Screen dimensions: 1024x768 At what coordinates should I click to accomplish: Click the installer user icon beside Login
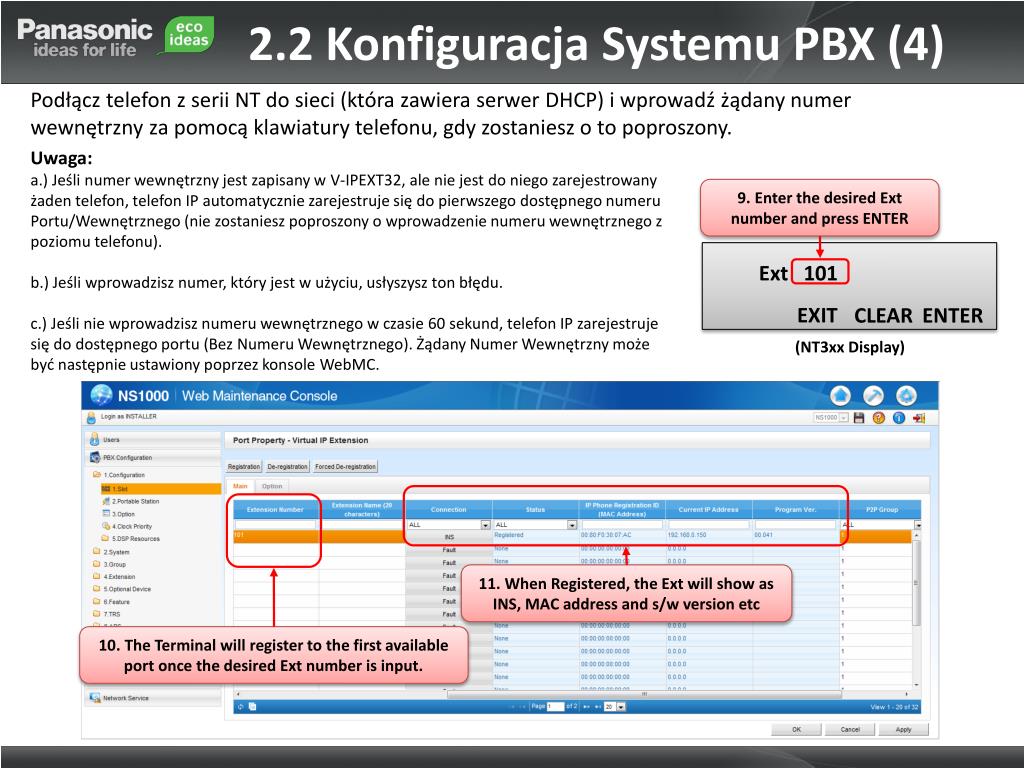tap(91, 417)
